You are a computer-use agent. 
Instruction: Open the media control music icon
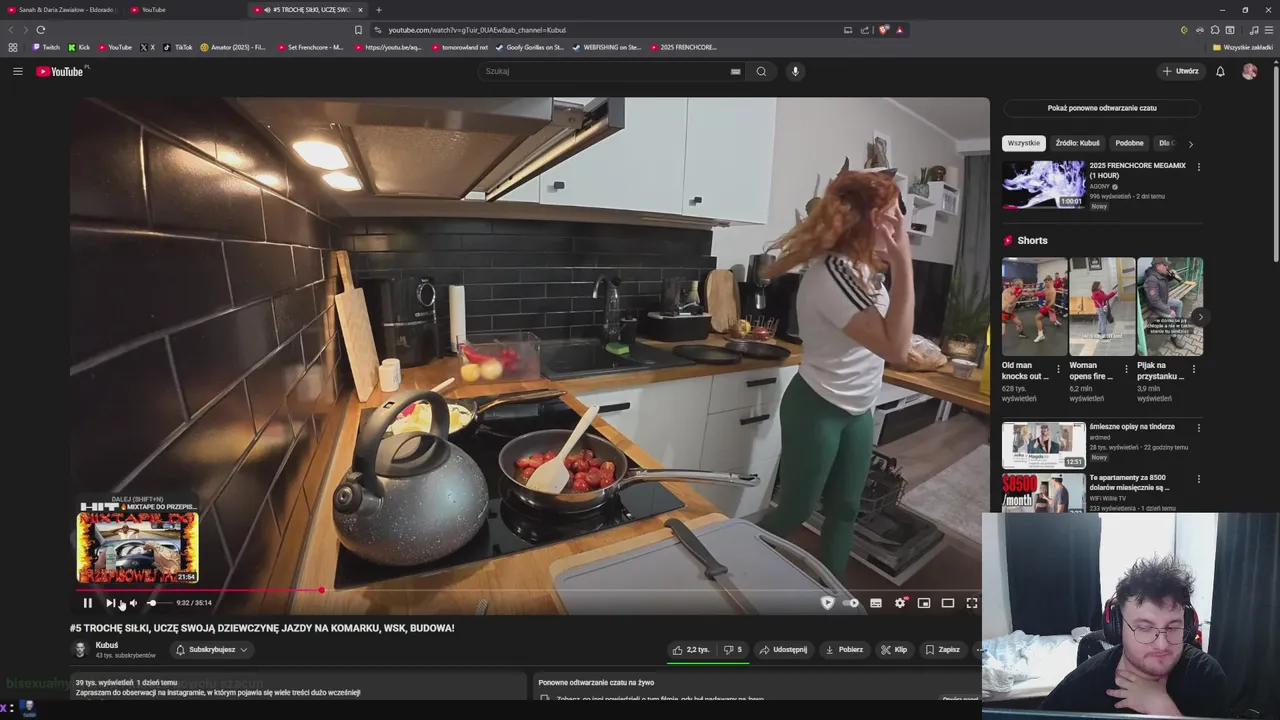pyautogui.click(x=1254, y=30)
